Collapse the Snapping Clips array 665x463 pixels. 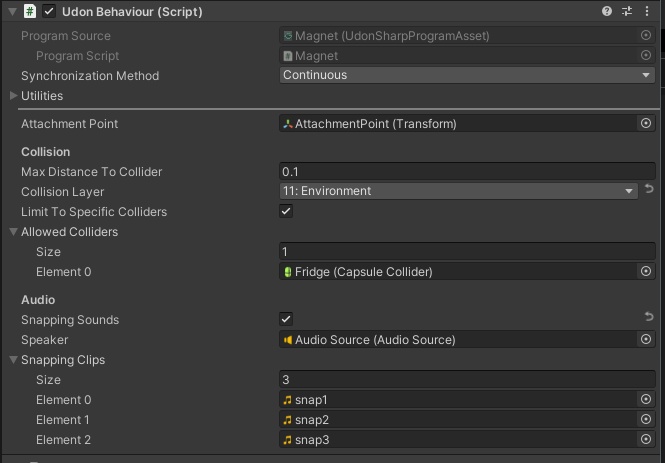pyautogui.click(x=14, y=360)
